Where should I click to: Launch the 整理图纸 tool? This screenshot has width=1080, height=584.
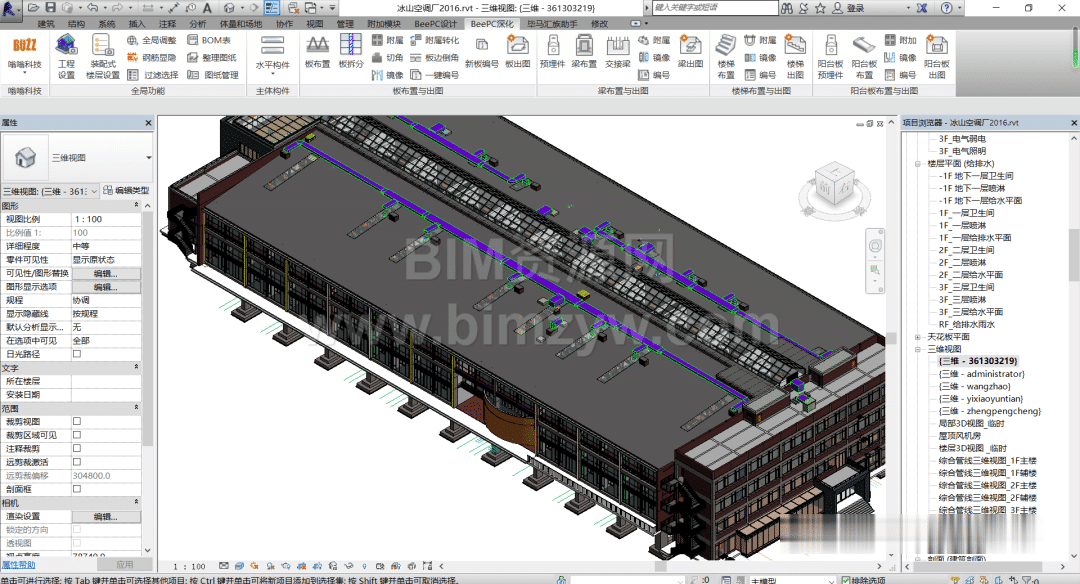(x=212, y=57)
